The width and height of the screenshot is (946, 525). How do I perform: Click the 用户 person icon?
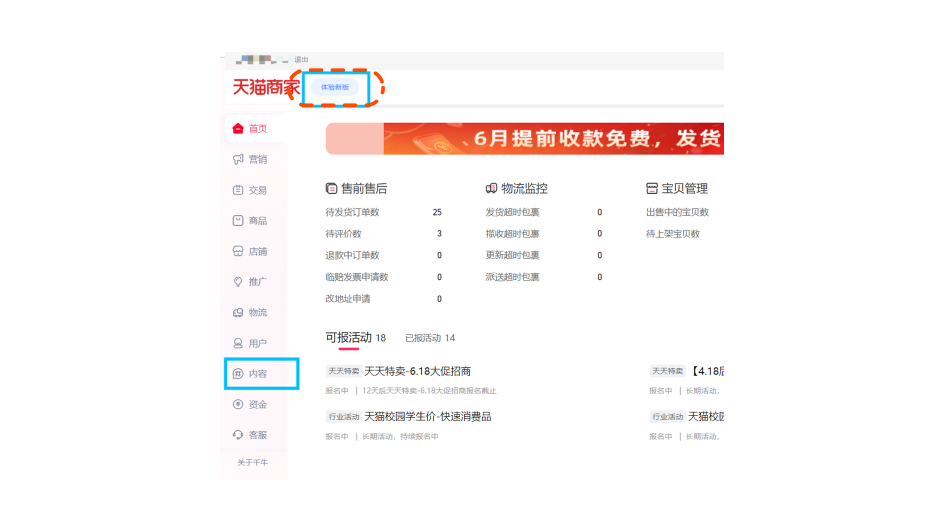coord(238,343)
